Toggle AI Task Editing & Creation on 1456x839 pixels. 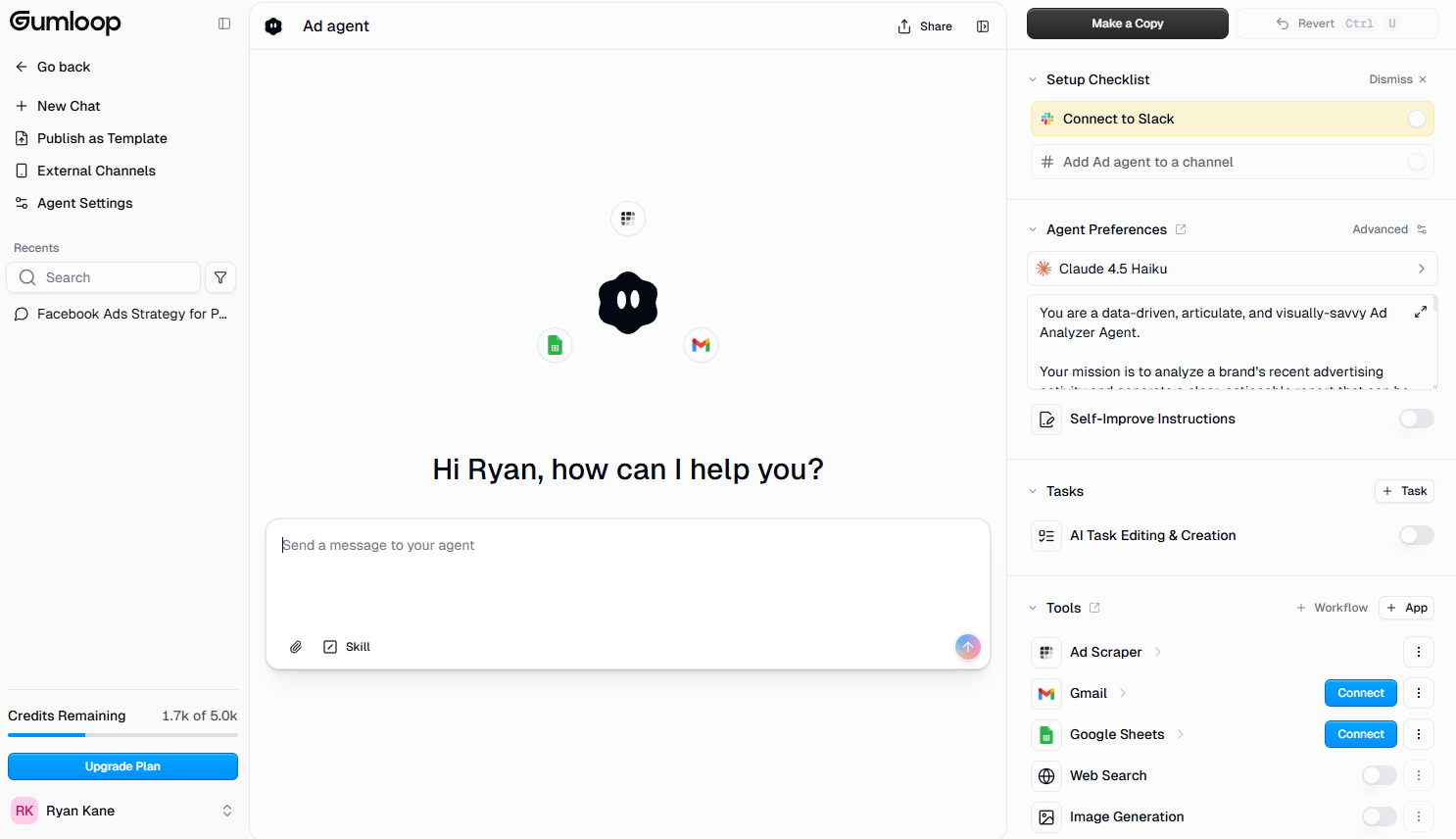point(1417,535)
